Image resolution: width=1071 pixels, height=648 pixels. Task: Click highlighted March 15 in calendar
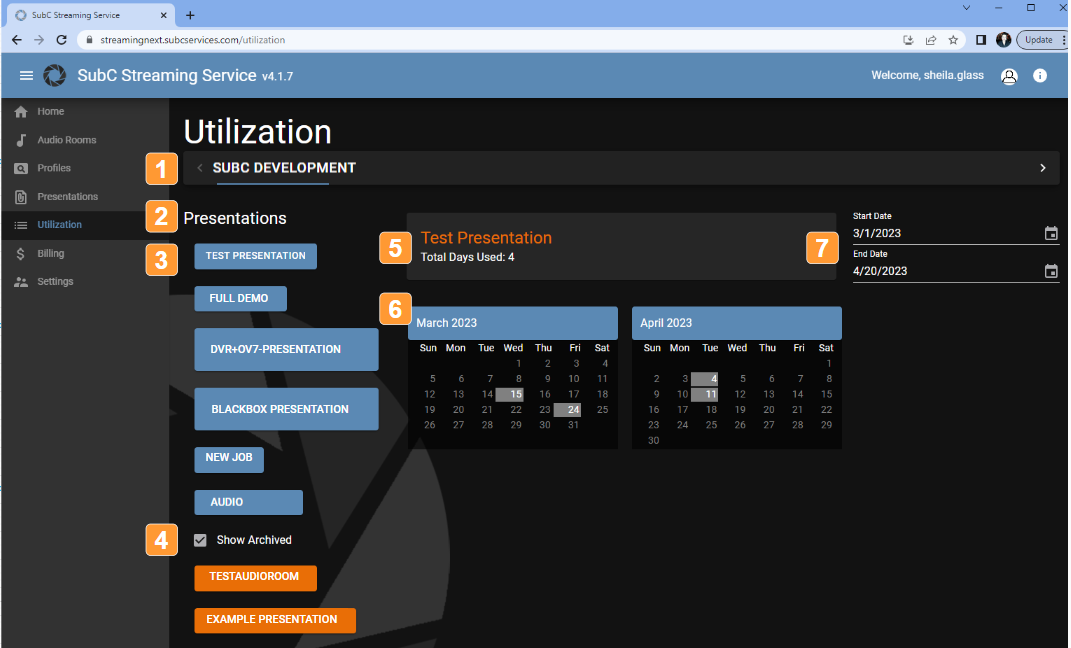coord(510,394)
